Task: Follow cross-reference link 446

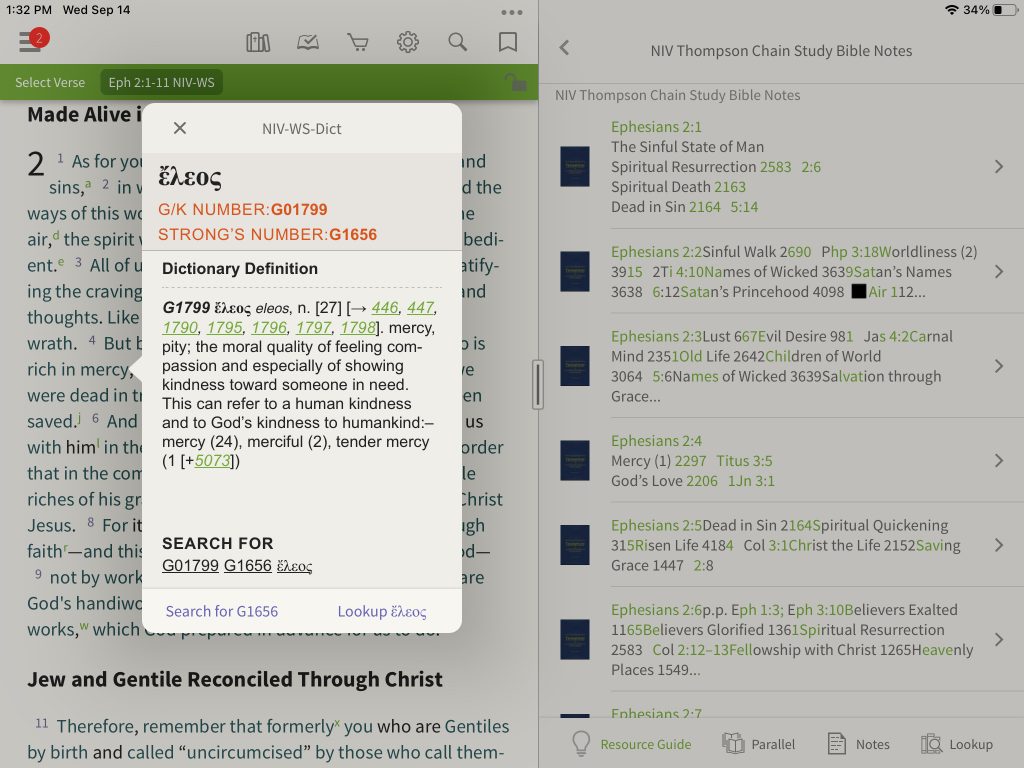Action: click(x=385, y=308)
